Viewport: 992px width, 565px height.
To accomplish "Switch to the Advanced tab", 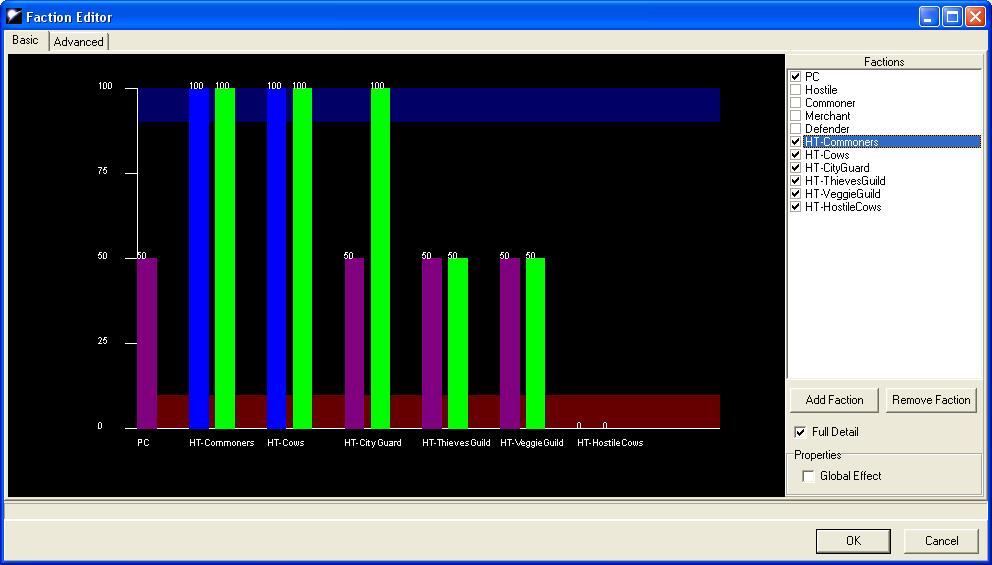I will (78, 42).
